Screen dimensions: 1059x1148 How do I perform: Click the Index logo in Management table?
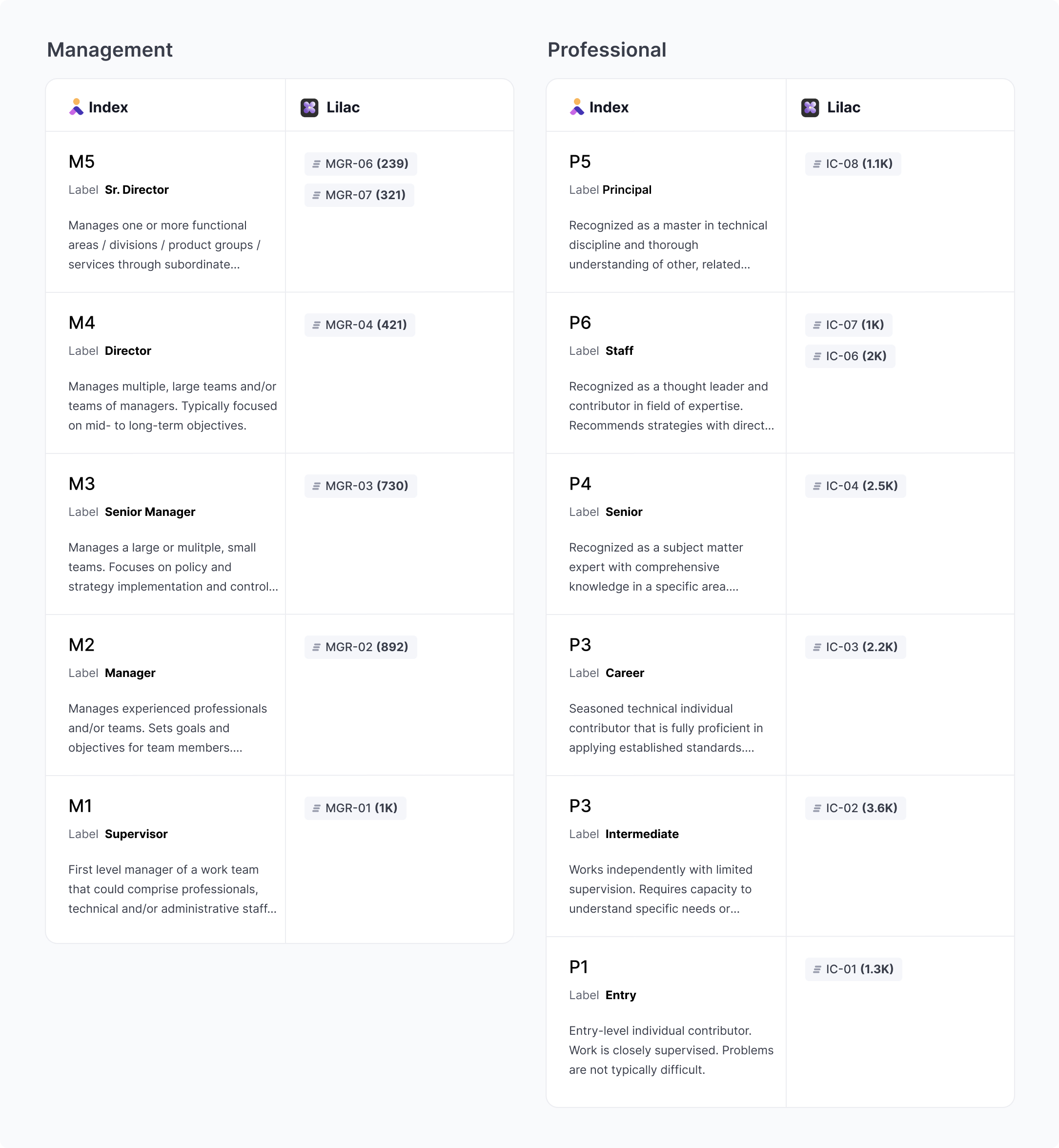[76, 107]
